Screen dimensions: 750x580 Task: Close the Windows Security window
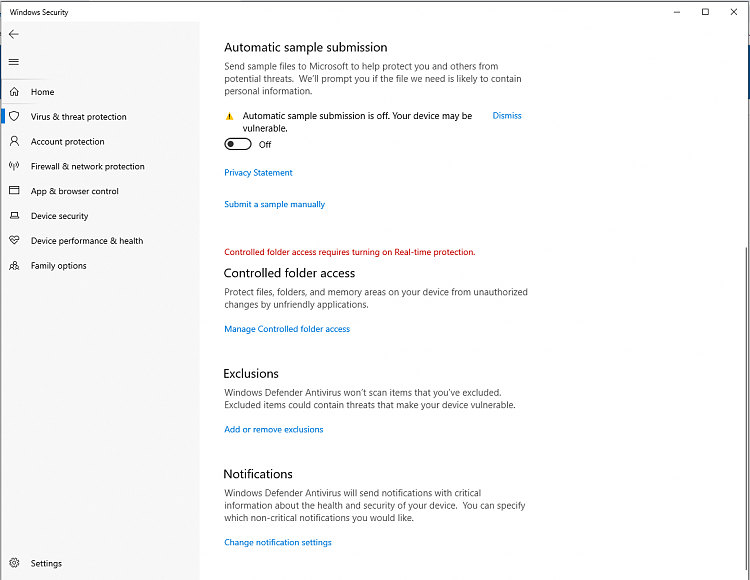734,12
